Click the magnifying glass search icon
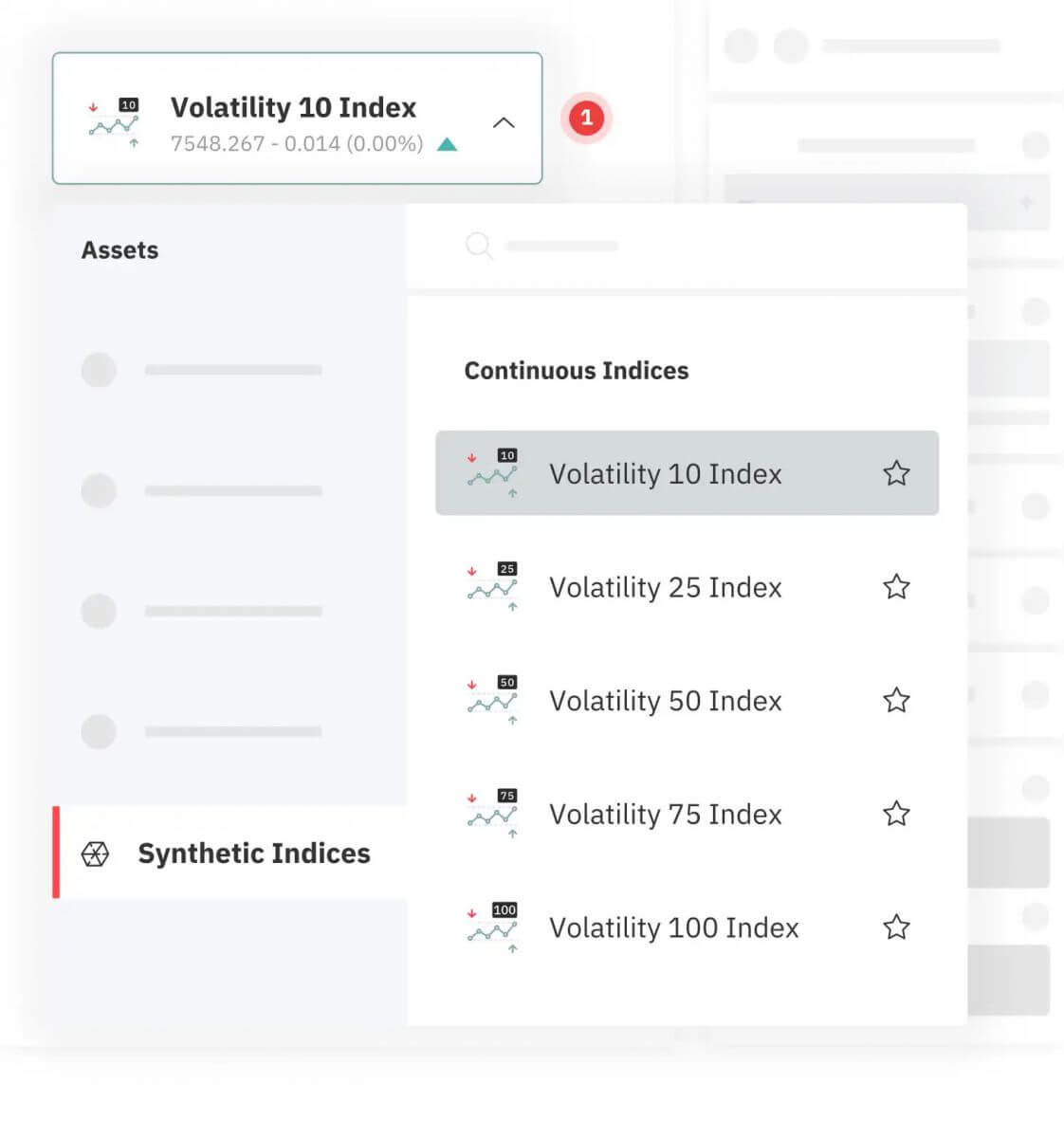 479,247
